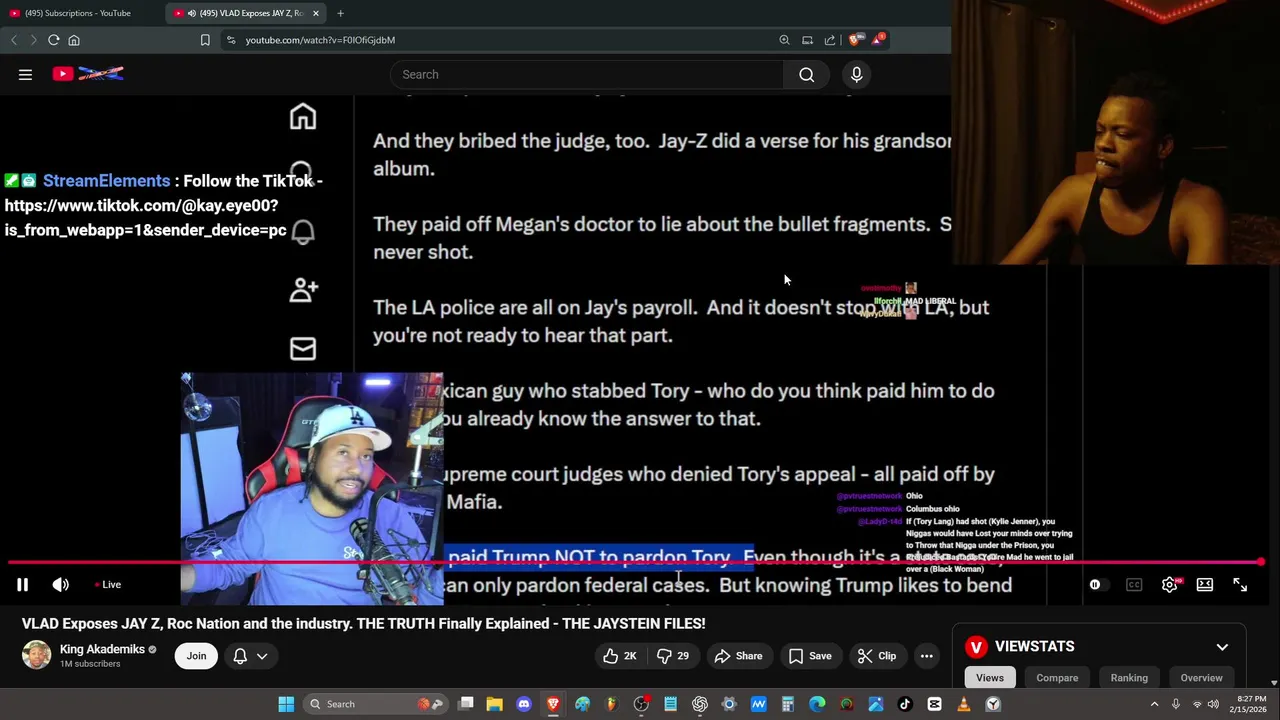Open the YouTube guide hamburger menu
Image resolution: width=1280 pixels, height=720 pixels.
(25, 74)
